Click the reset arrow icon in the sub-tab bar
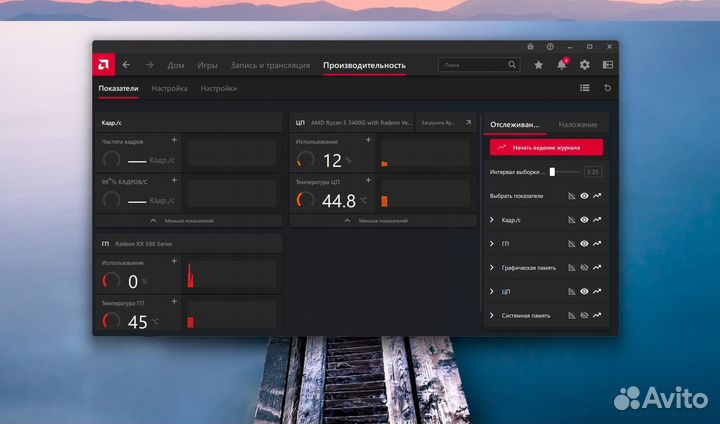The width and height of the screenshot is (720, 424). coord(607,89)
